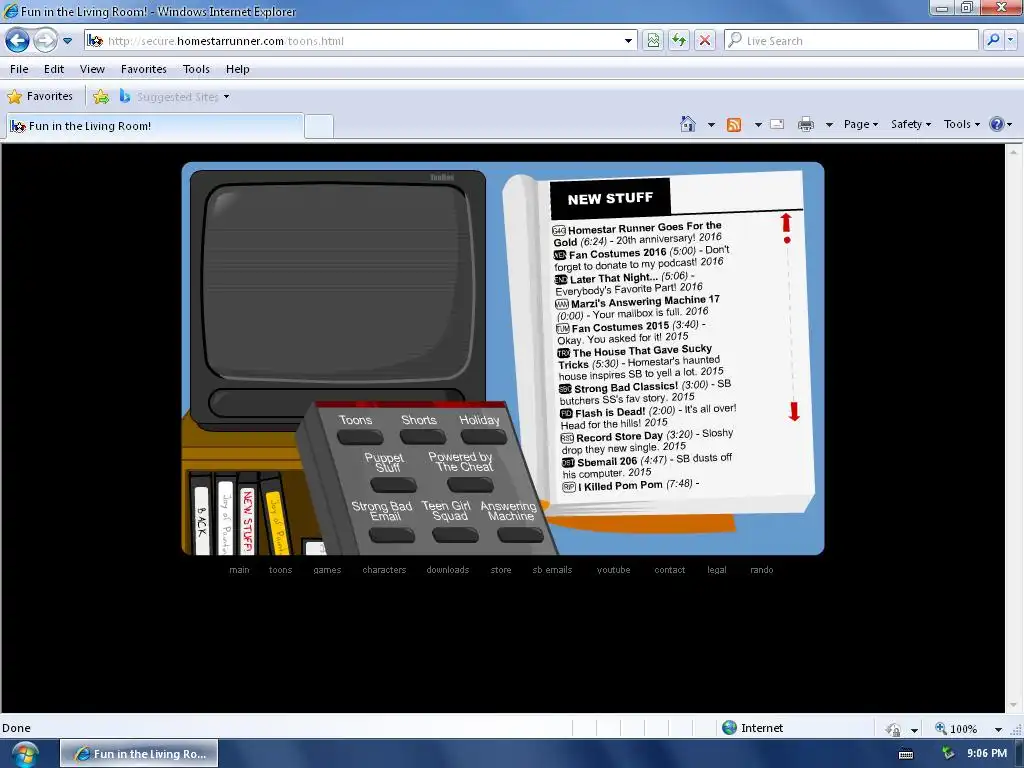This screenshot has height=768, width=1024.
Task: Open the Help menu
Action: [238, 69]
